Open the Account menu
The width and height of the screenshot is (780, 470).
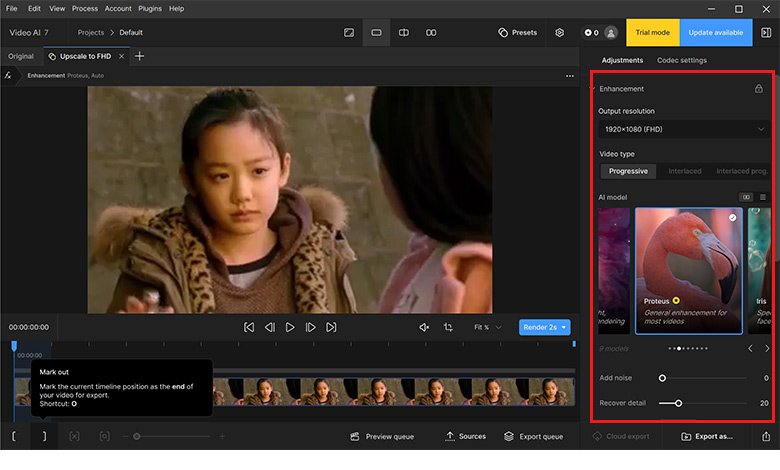coord(118,8)
